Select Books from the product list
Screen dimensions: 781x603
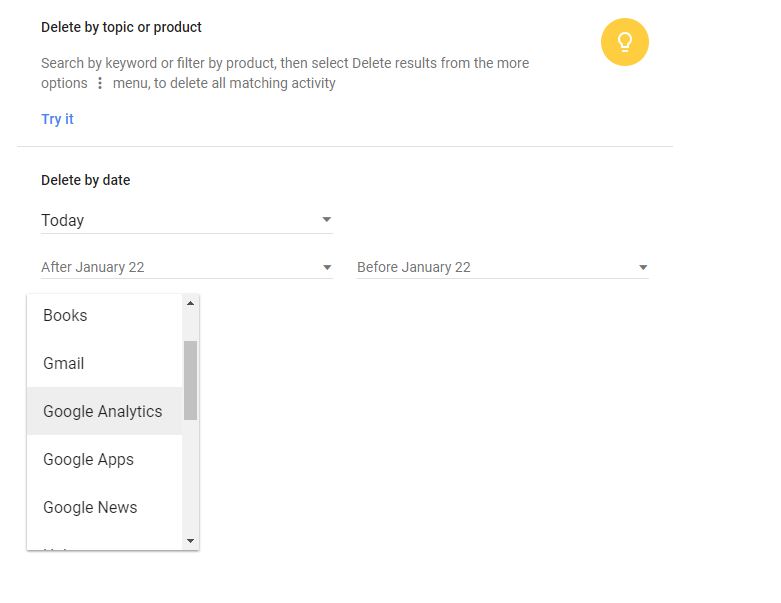[x=65, y=315]
